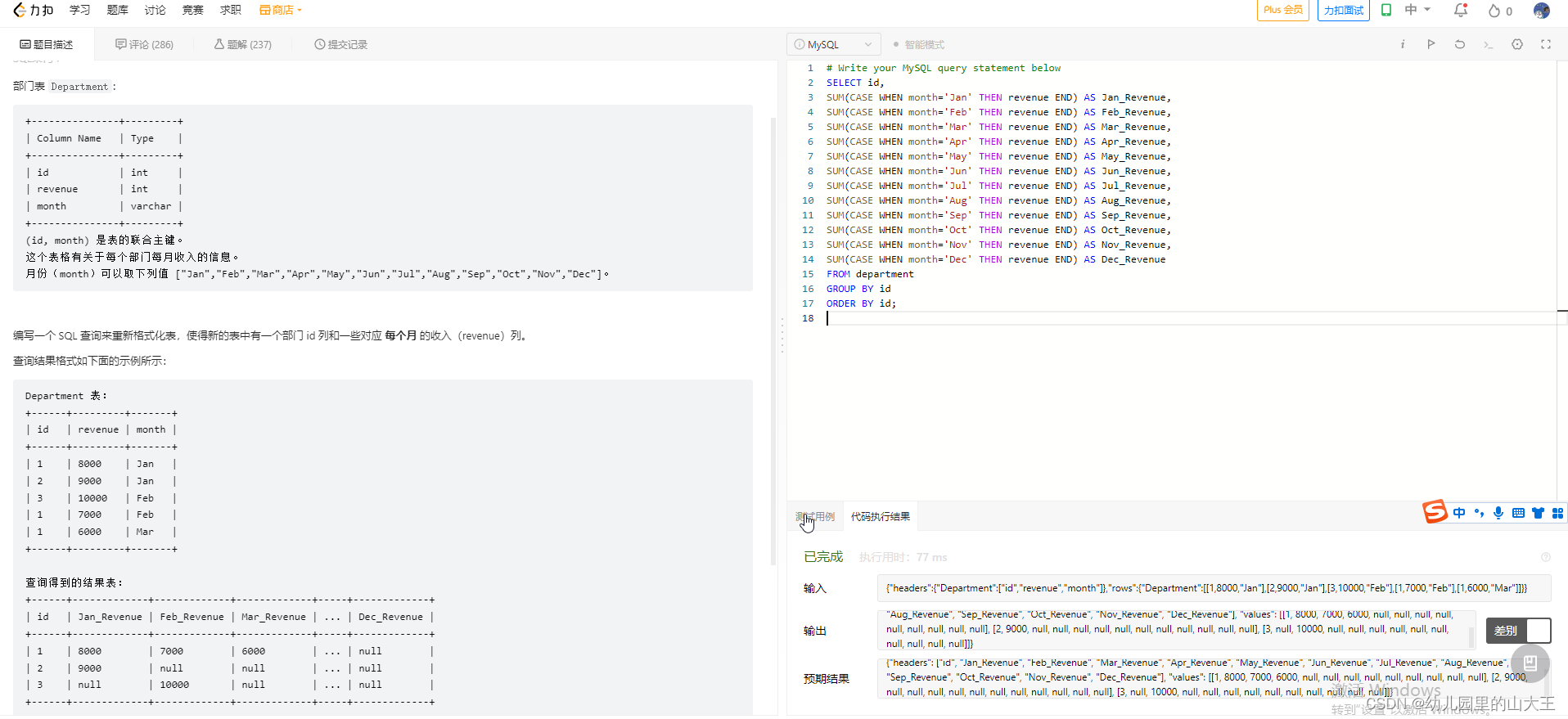Click the flame streak counter
The image size is (1568, 719).
[x=1500, y=11]
